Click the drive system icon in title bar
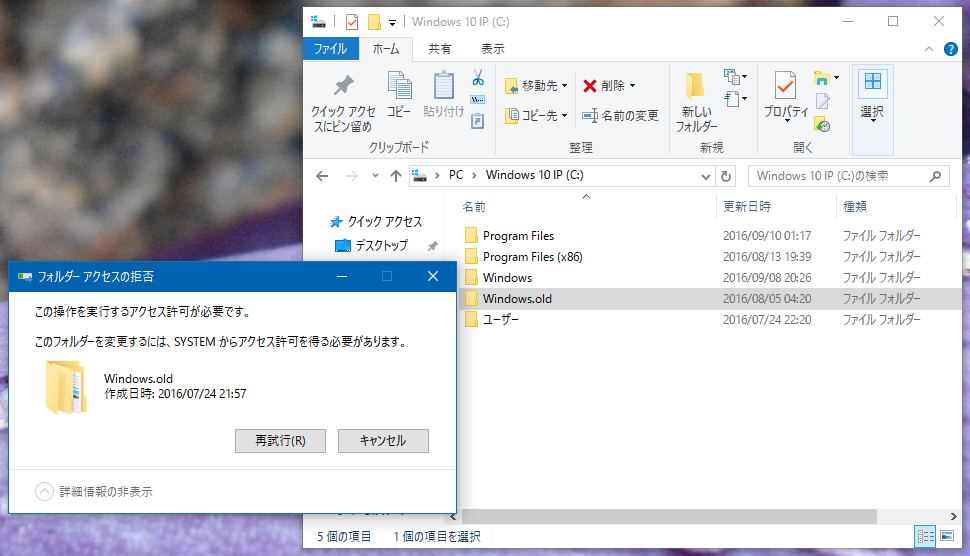Screen dimensions: 970x556 pyautogui.click(x=319, y=22)
